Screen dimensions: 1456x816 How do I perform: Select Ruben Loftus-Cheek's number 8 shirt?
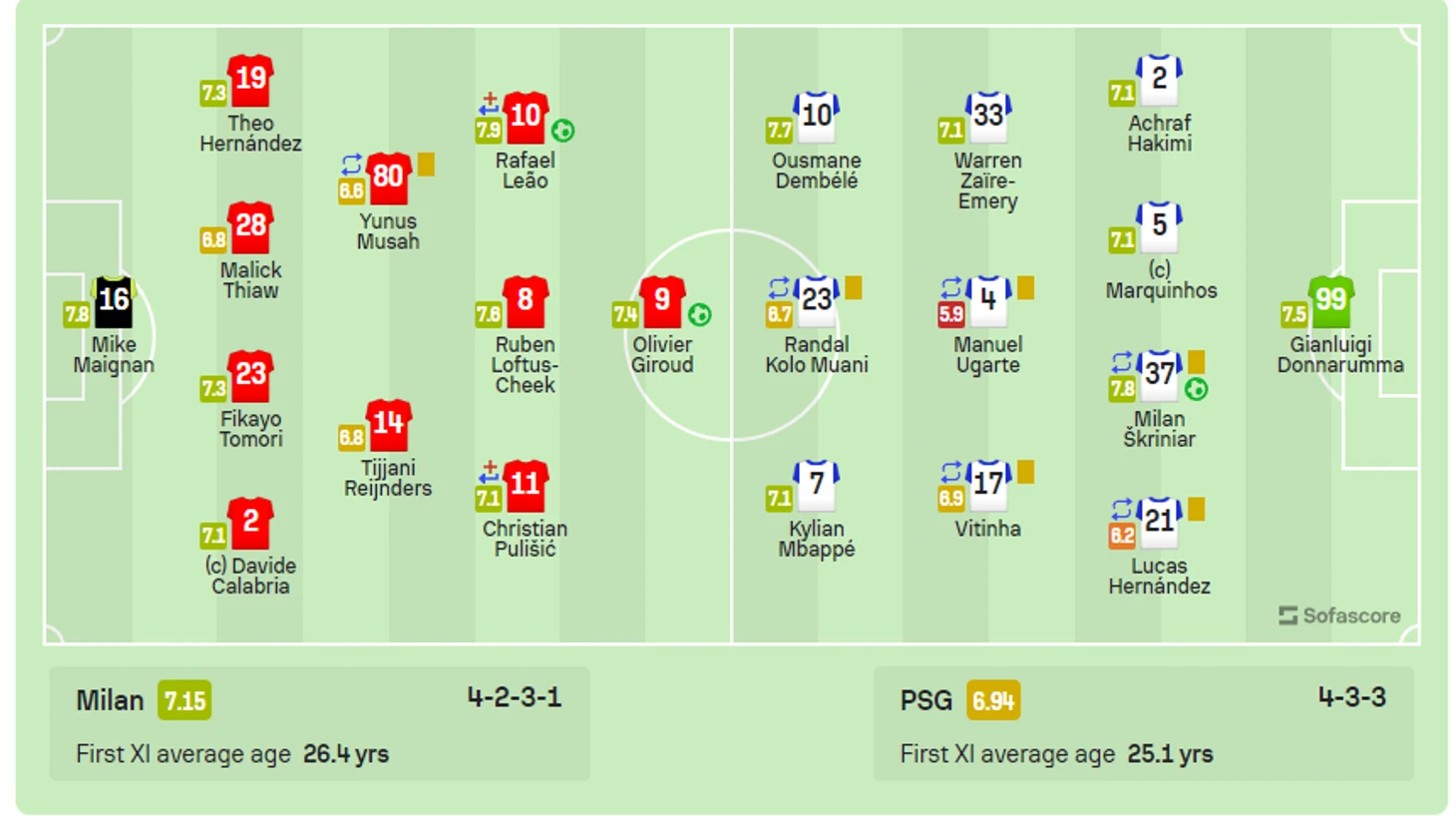click(526, 302)
